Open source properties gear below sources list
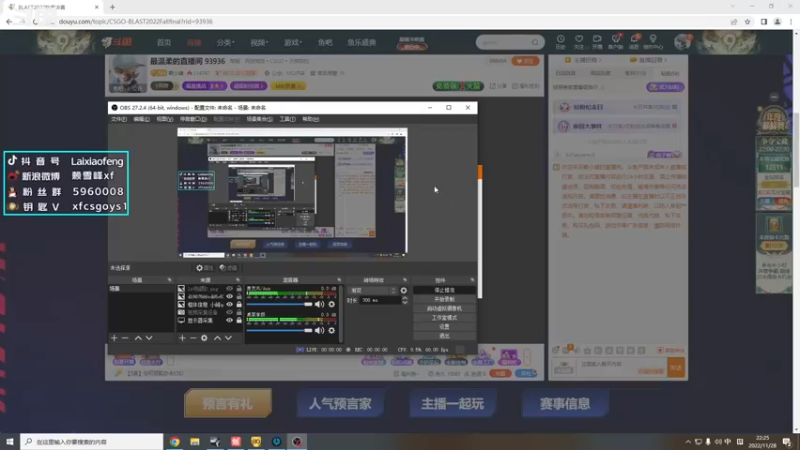This screenshot has width=800, height=450. (x=204, y=338)
